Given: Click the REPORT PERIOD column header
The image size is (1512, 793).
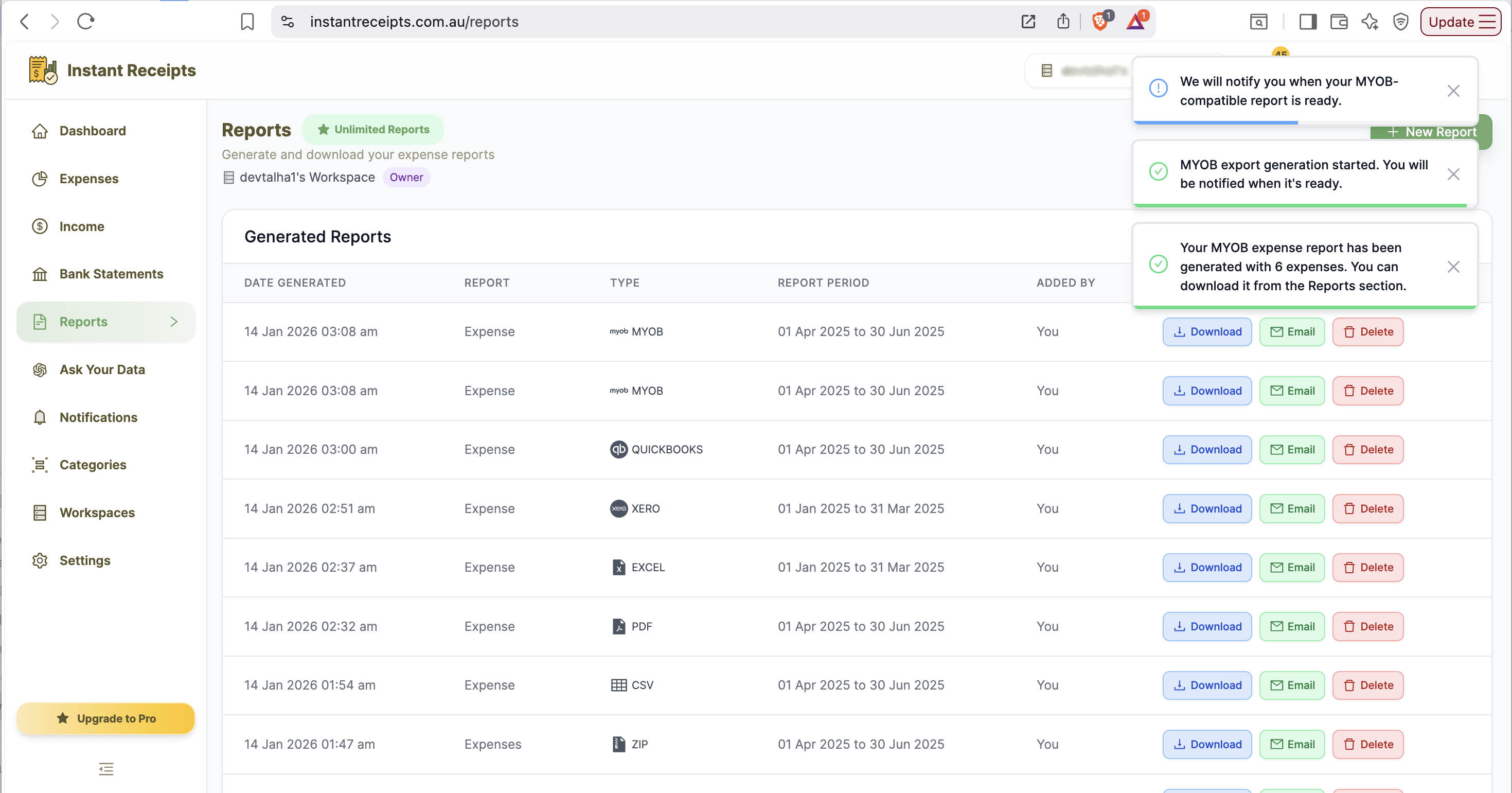Looking at the screenshot, I should [823, 283].
